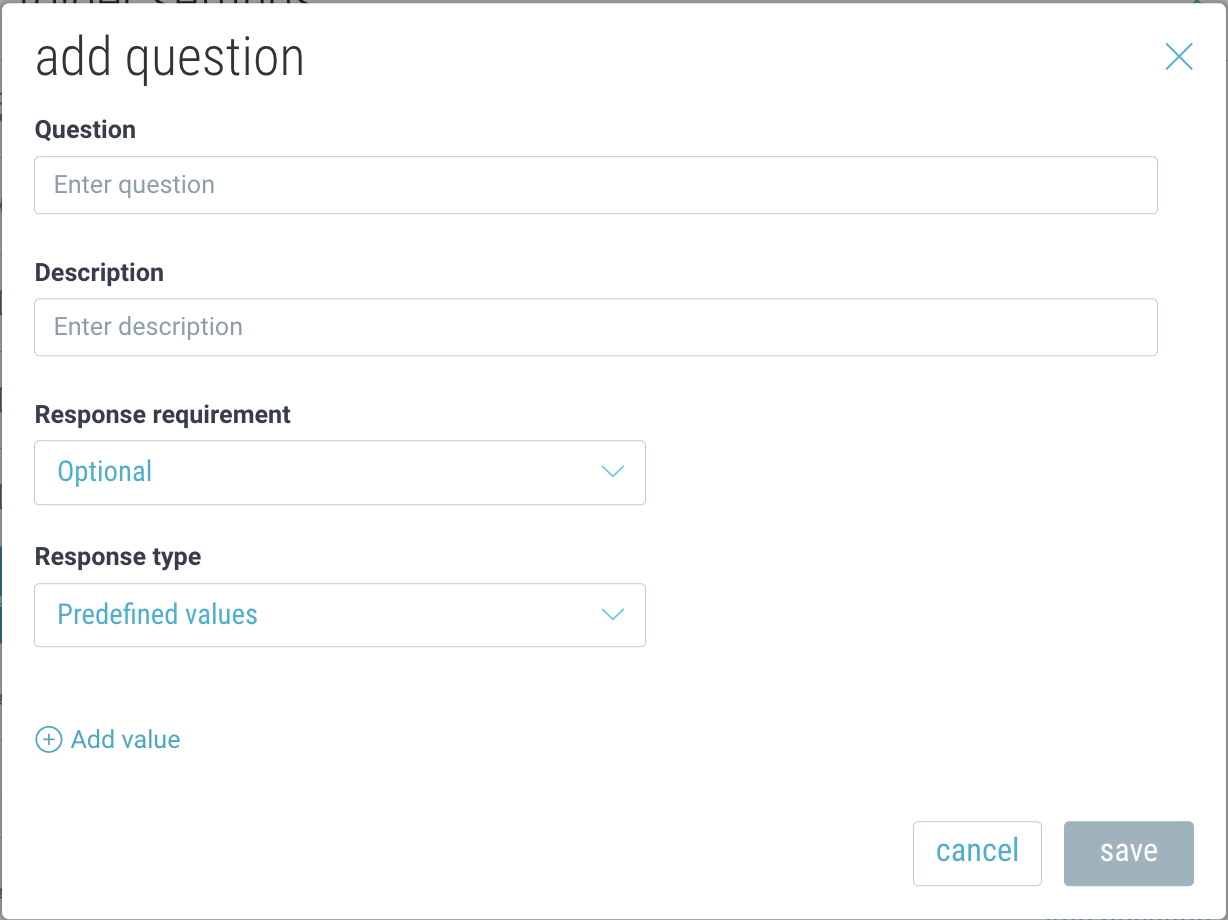
Task: Click the Response requirement label
Action: click(162, 414)
